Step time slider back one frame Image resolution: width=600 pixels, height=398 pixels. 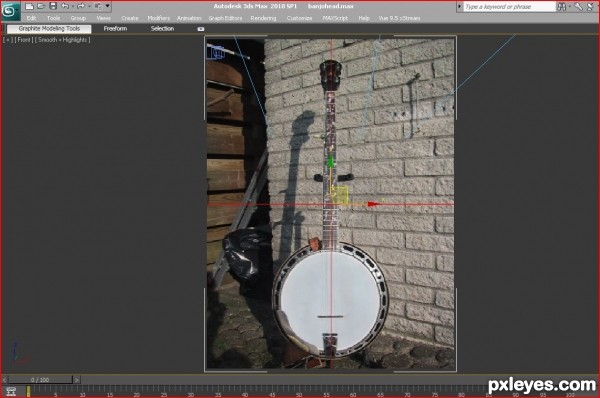[5, 380]
